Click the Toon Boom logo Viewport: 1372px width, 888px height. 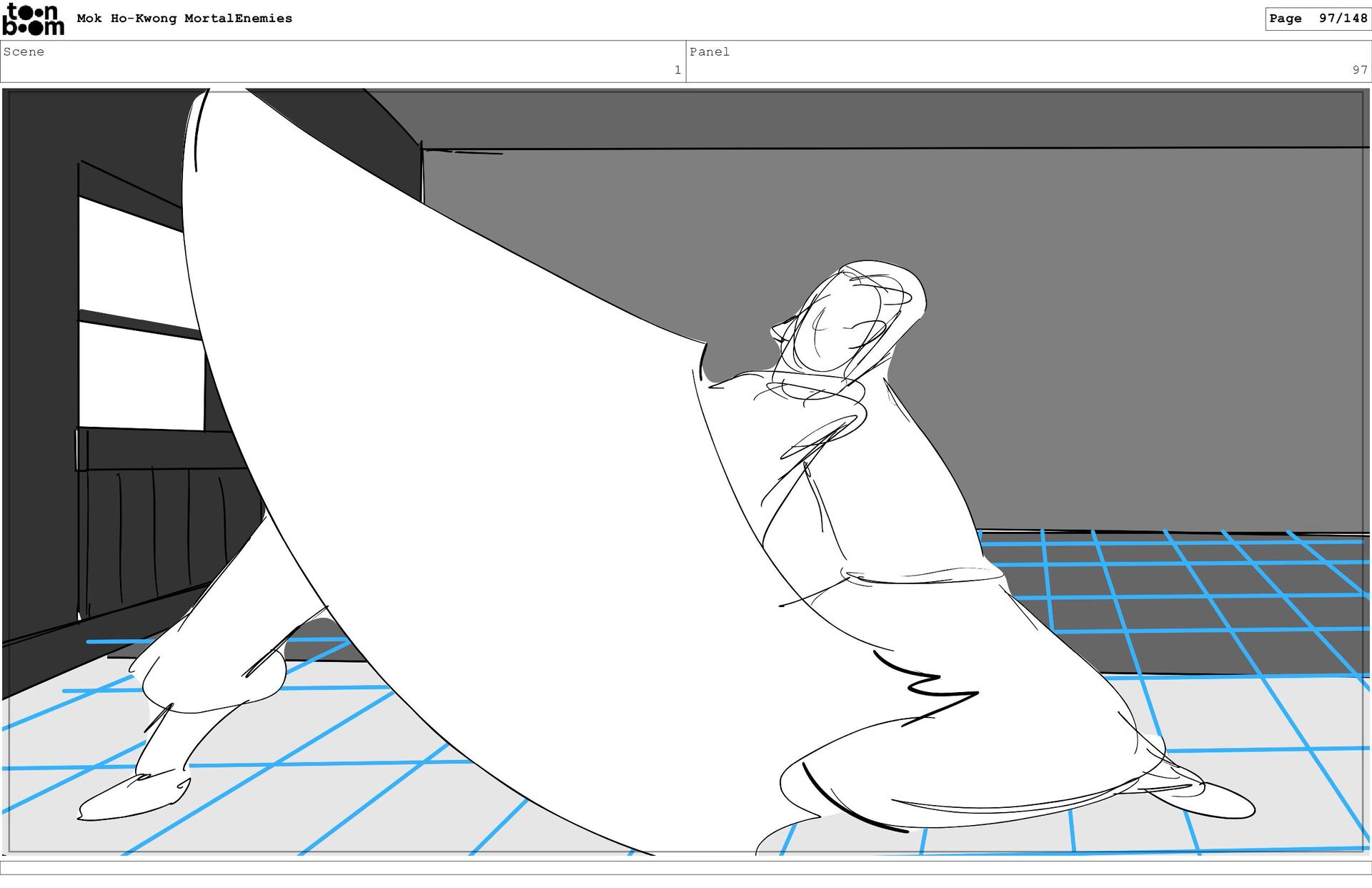(x=33, y=19)
